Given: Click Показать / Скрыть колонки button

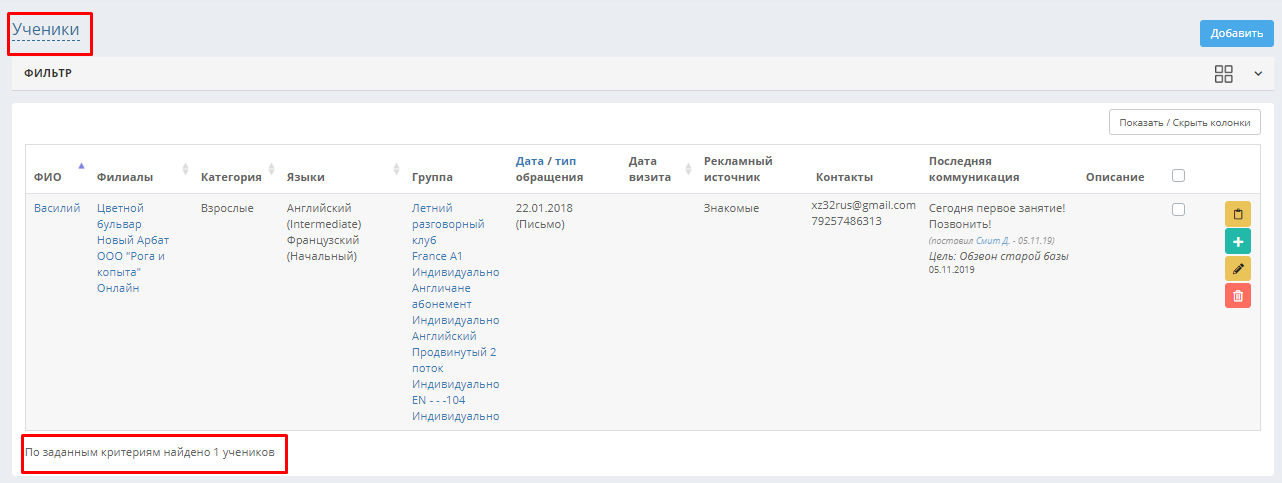Looking at the screenshot, I should [x=1185, y=122].
